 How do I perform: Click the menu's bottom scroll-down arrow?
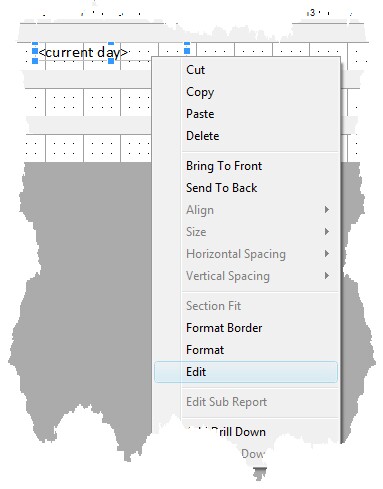[260, 472]
